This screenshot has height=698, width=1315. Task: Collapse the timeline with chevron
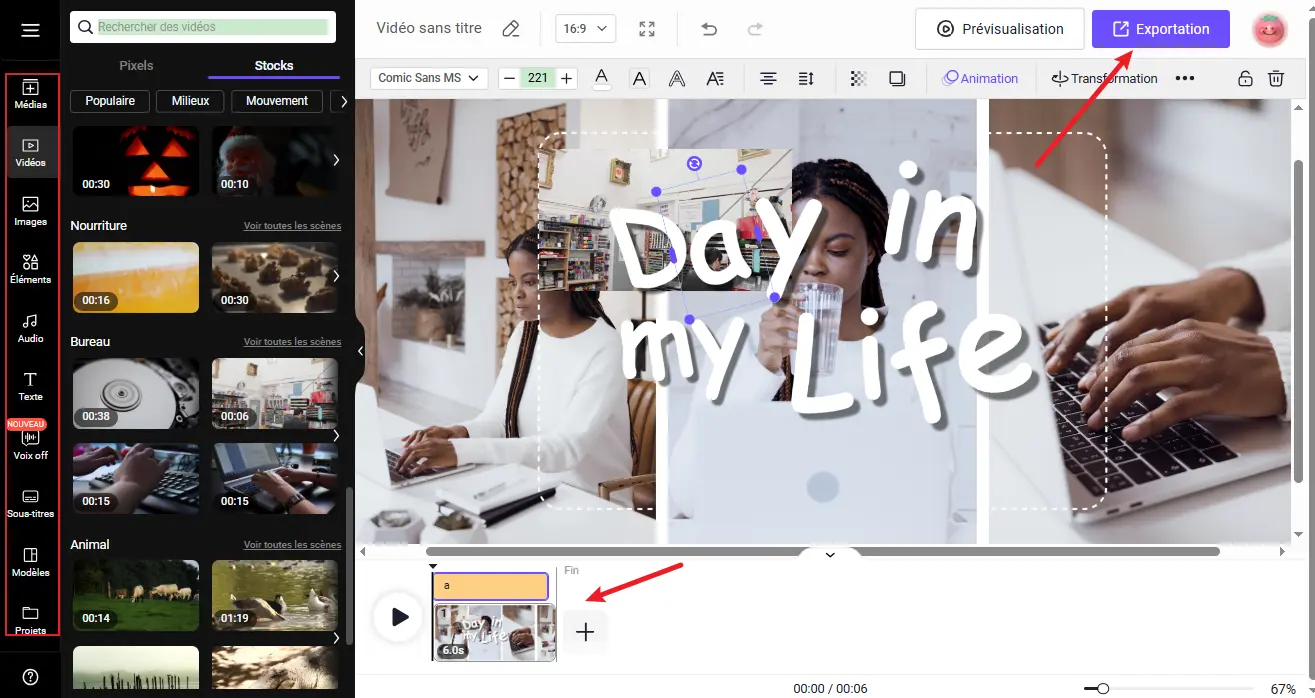coord(829,555)
